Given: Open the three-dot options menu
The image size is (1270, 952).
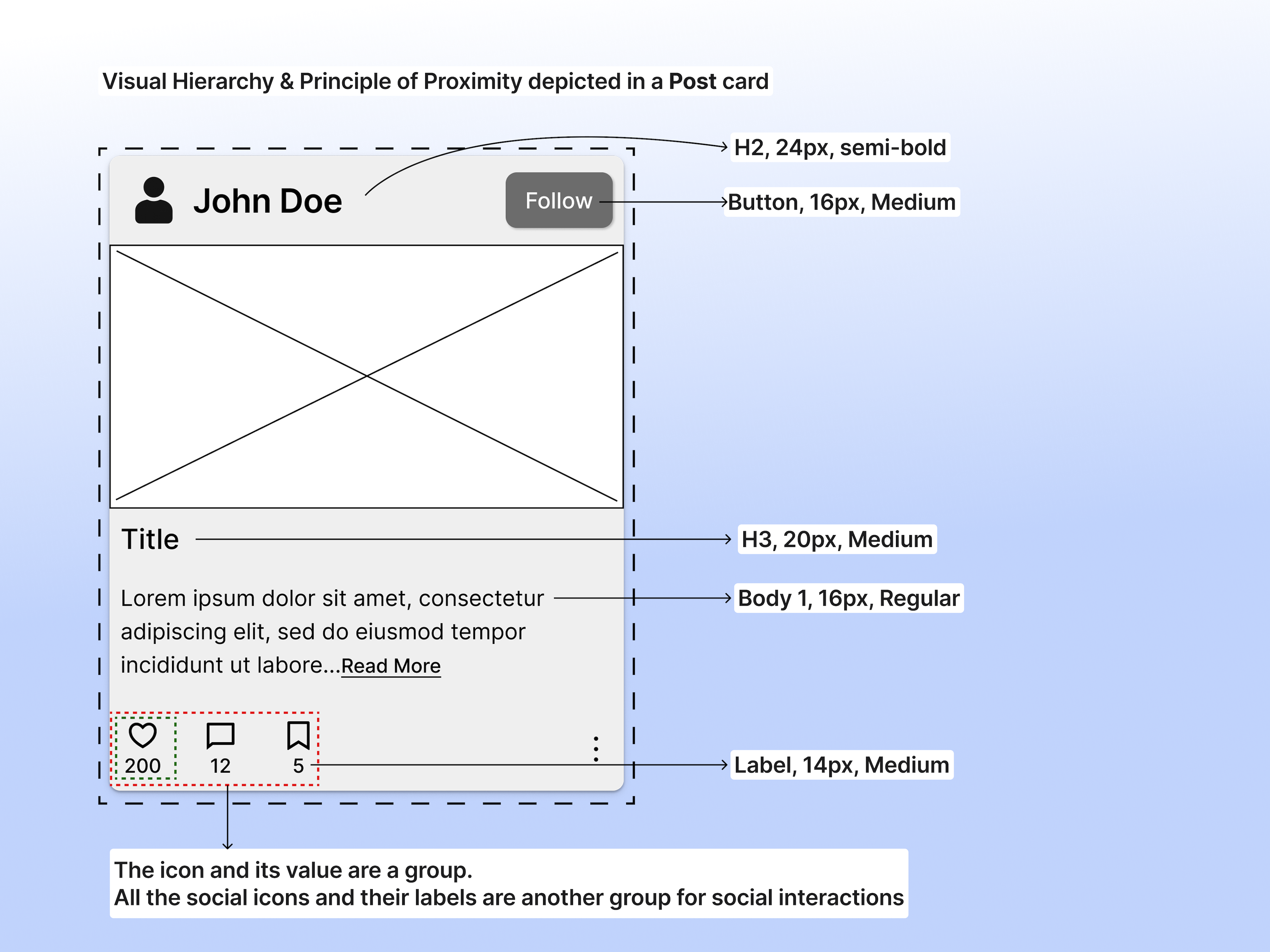Looking at the screenshot, I should (596, 749).
